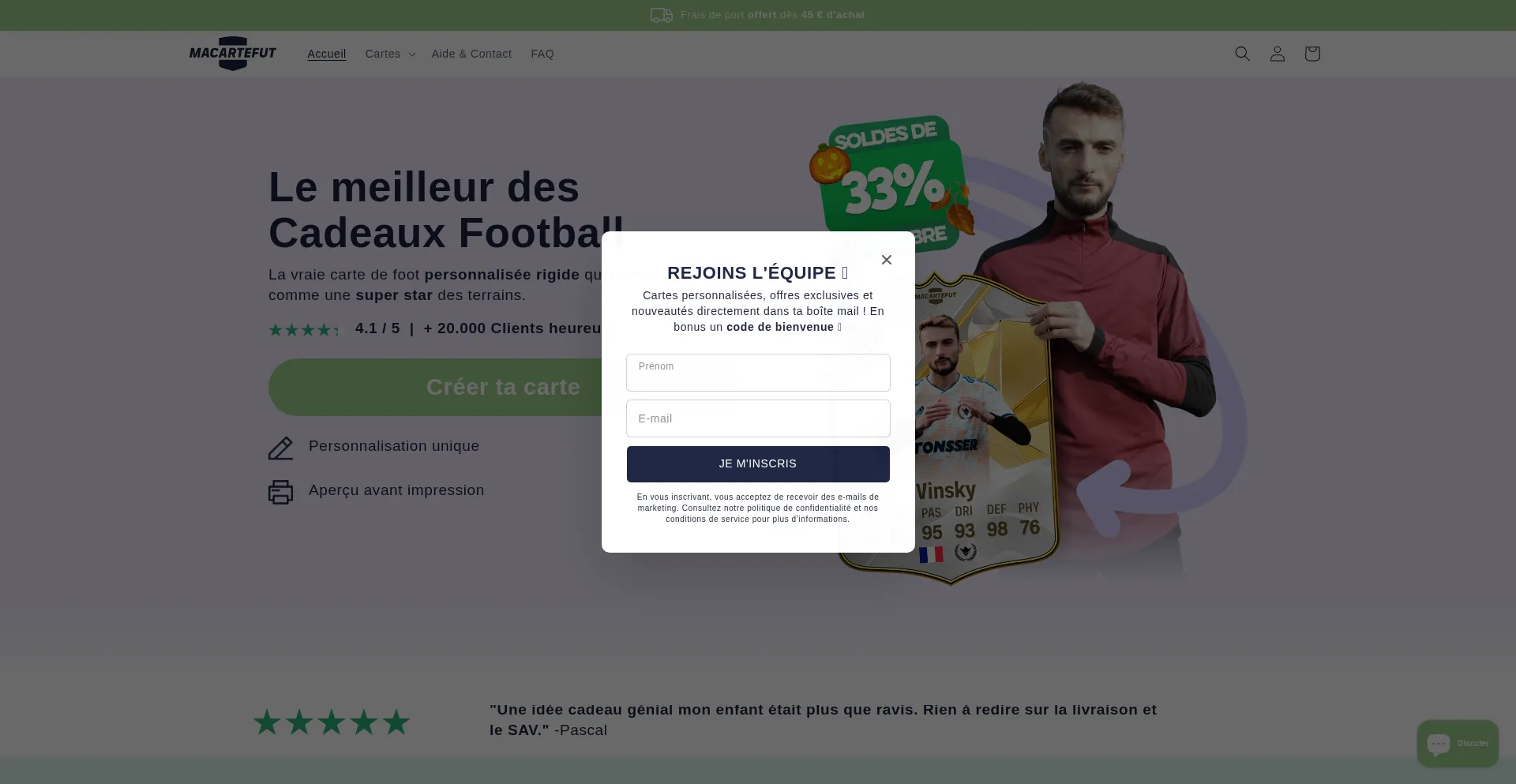Image resolution: width=1516 pixels, height=784 pixels.
Task: Go to Accueil menu item
Action: point(326,54)
